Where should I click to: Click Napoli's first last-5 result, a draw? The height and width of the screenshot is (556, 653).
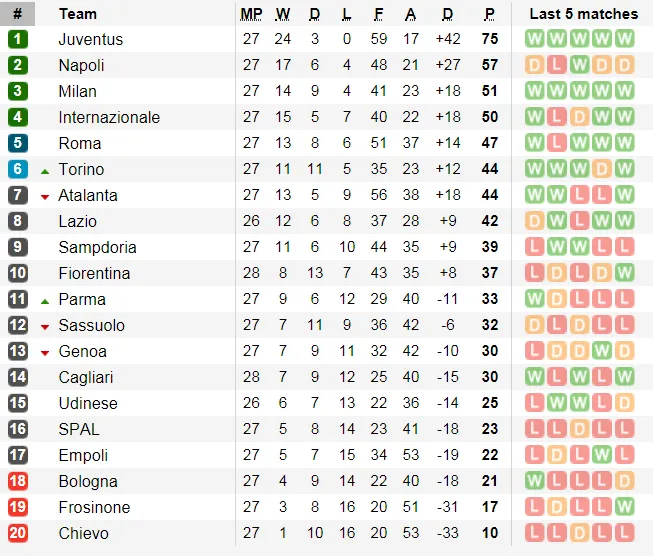tap(535, 65)
